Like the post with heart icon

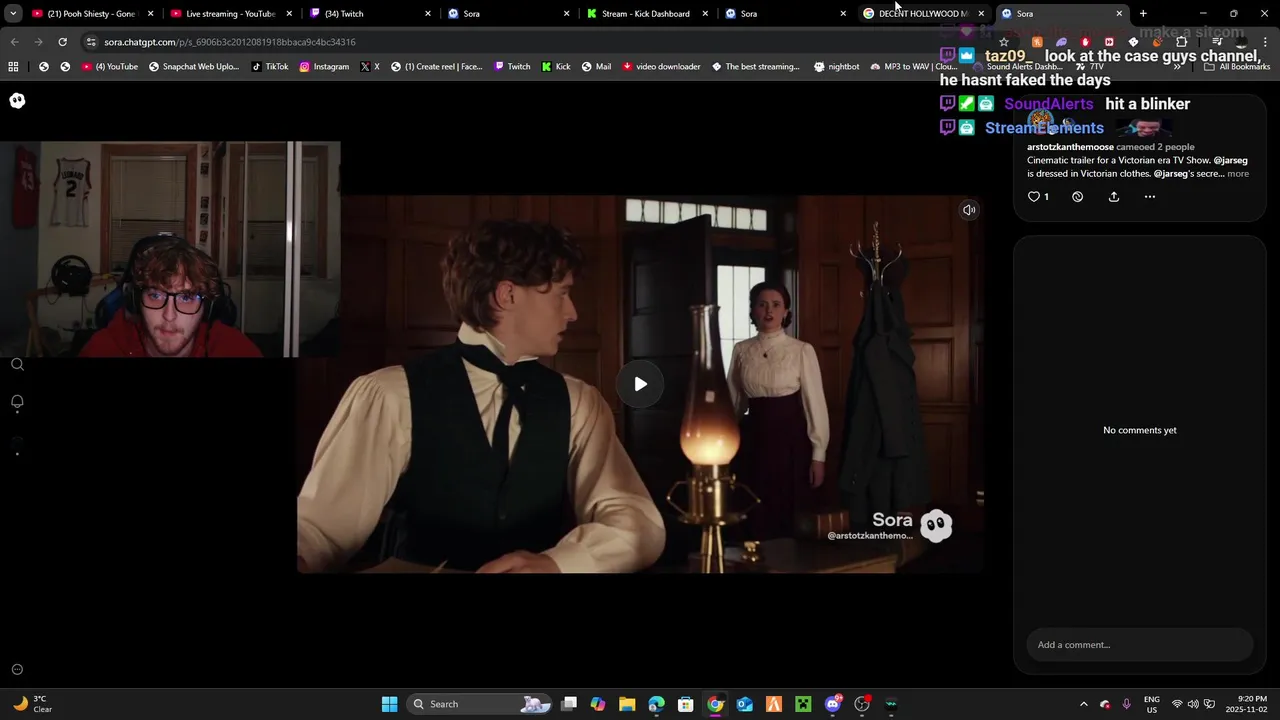click(1034, 197)
